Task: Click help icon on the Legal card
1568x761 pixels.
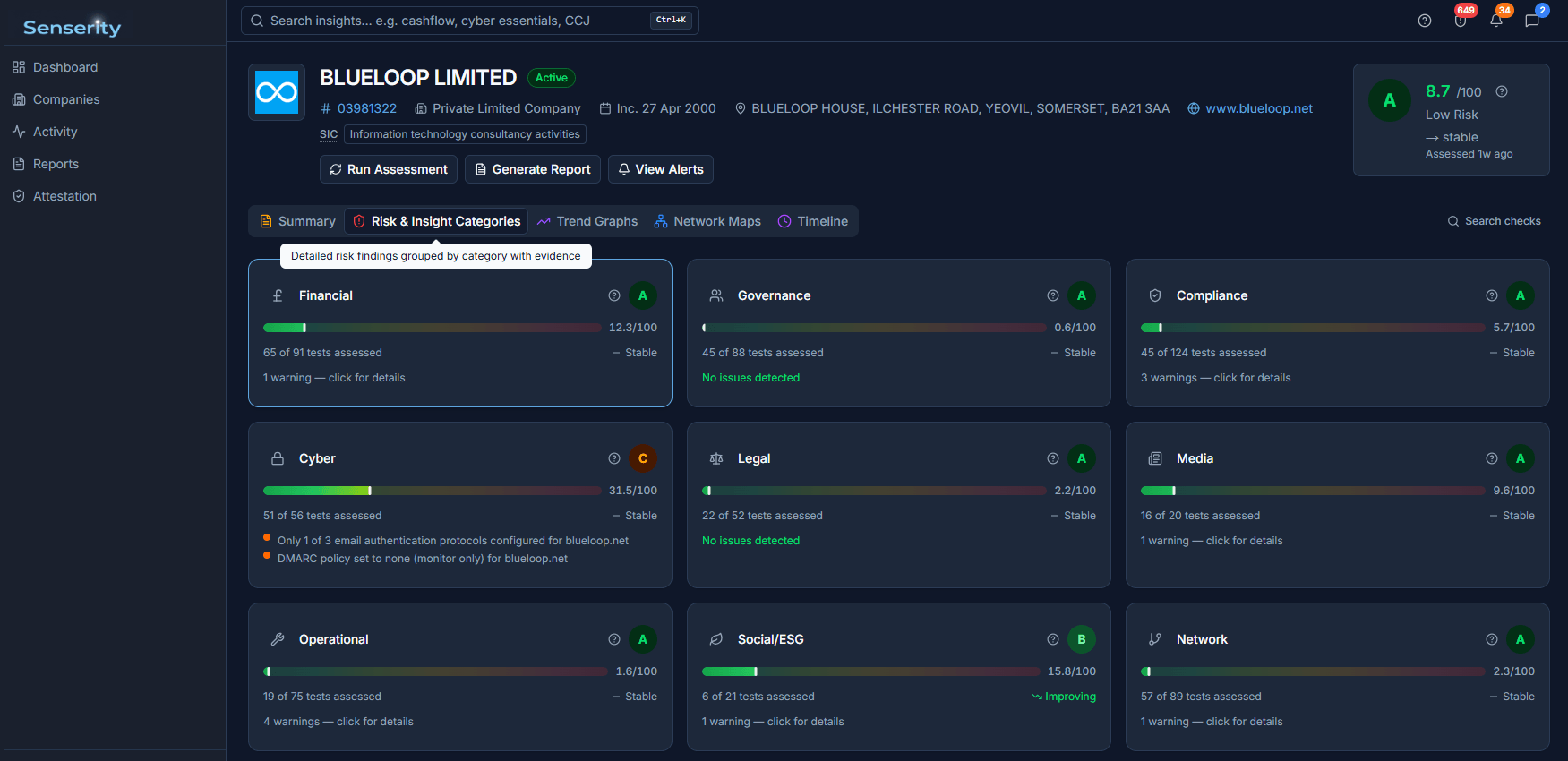Action: click(1053, 458)
